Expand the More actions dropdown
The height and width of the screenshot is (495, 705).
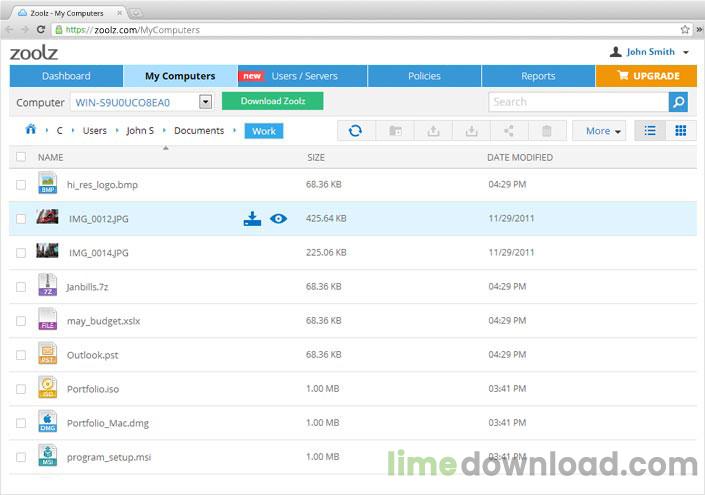[599, 131]
